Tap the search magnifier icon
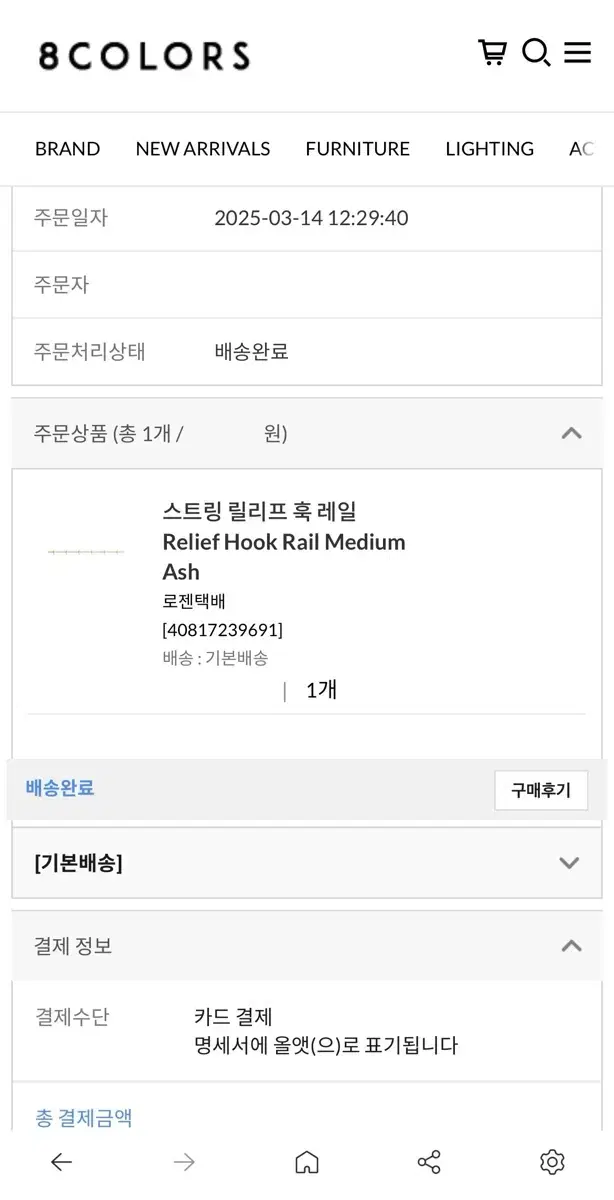Viewport: 614px width, 1200px height. pos(536,53)
